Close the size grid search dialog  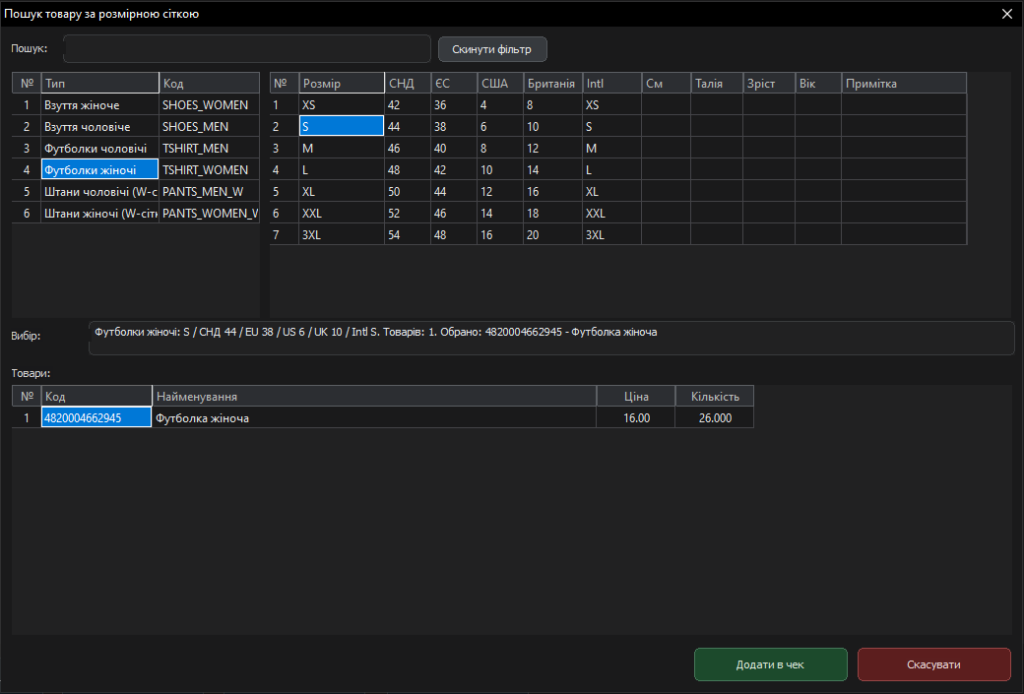click(1007, 13)
